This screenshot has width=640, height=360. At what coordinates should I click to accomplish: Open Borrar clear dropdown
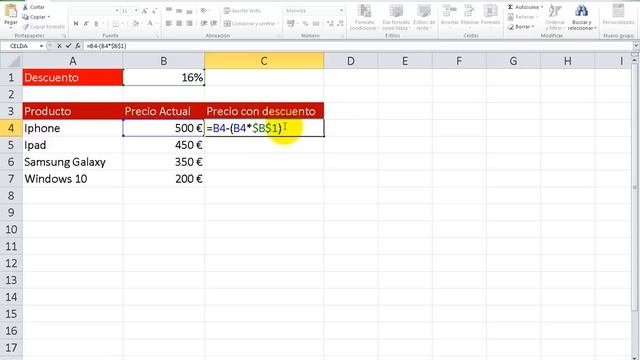click(x=521, y=27)
